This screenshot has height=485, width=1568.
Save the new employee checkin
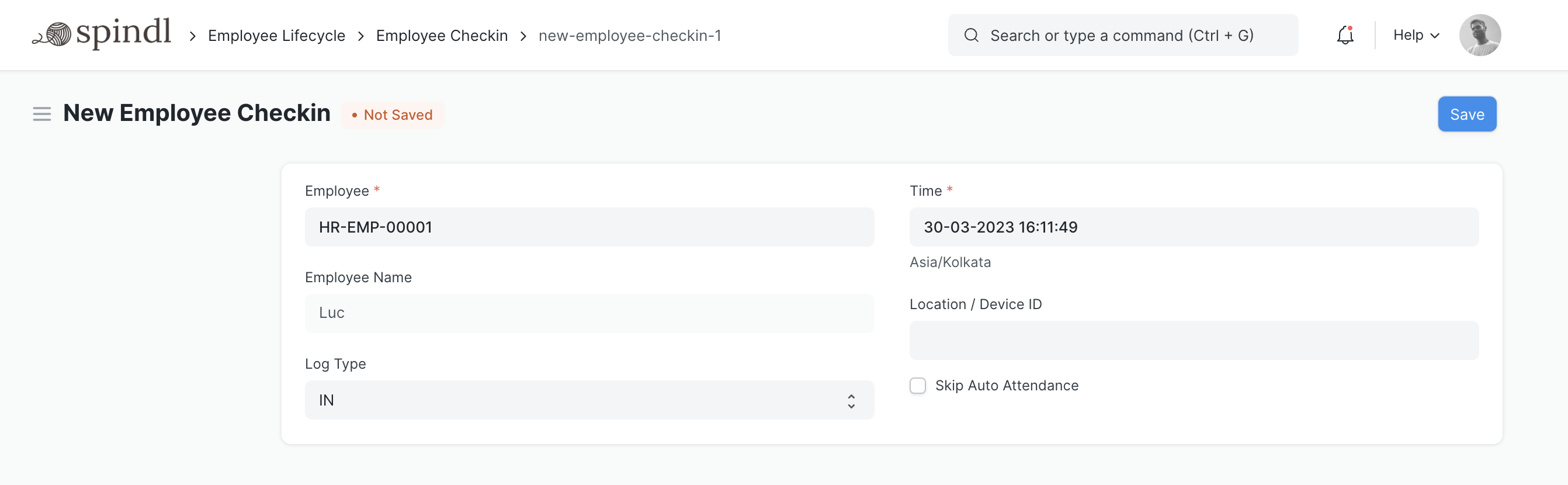[x=1466, y=114]
